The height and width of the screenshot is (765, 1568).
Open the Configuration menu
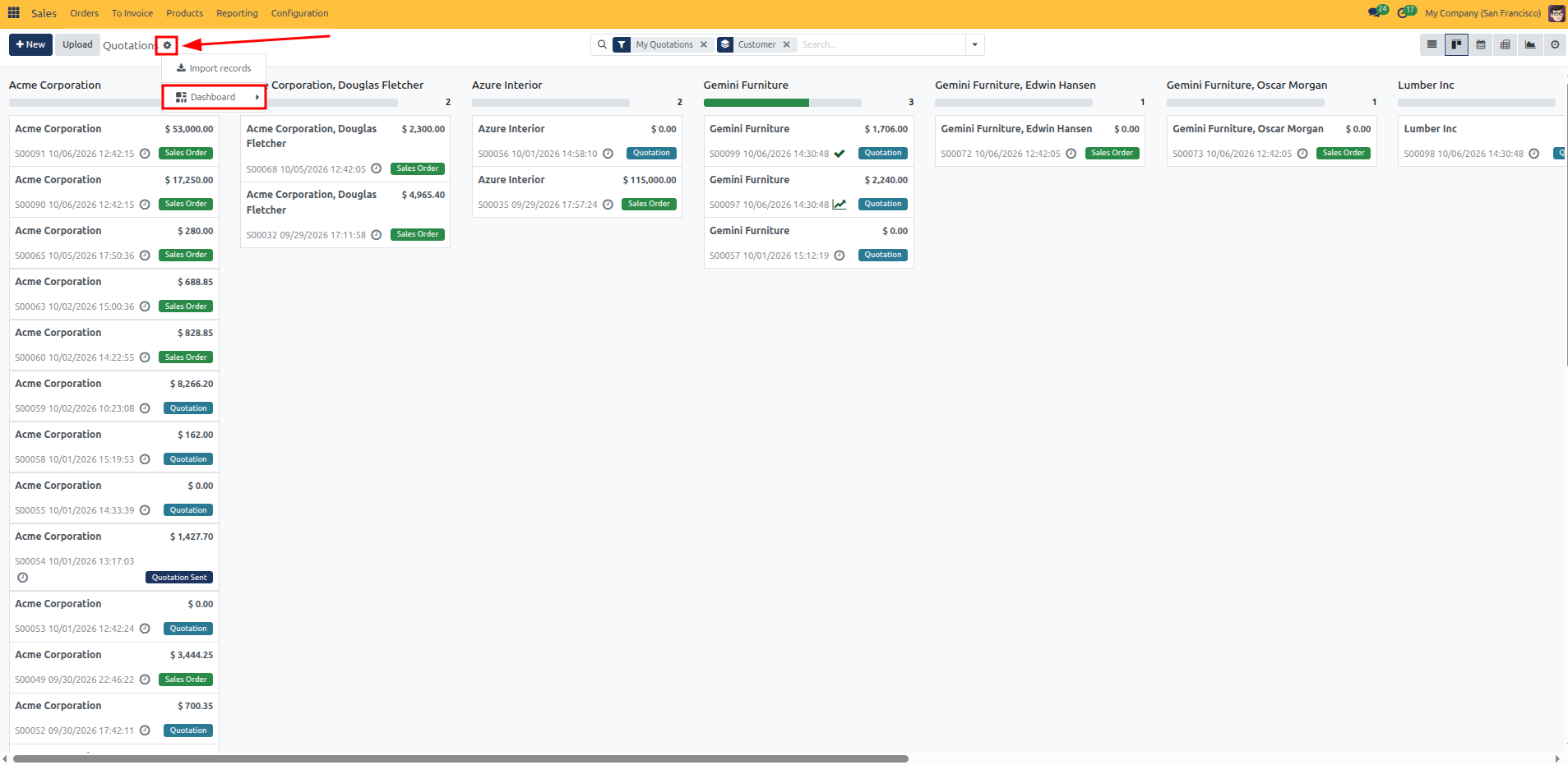click(299, 13)
